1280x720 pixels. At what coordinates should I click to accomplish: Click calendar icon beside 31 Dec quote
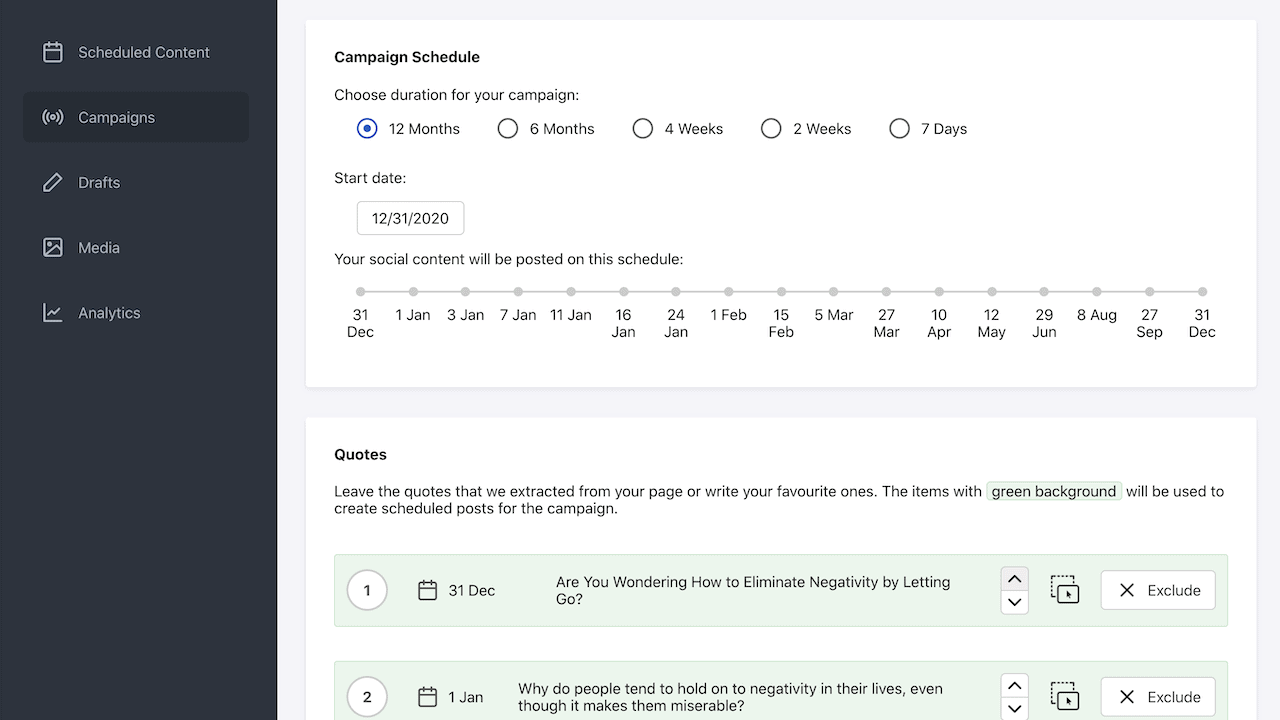click(427, 590)
